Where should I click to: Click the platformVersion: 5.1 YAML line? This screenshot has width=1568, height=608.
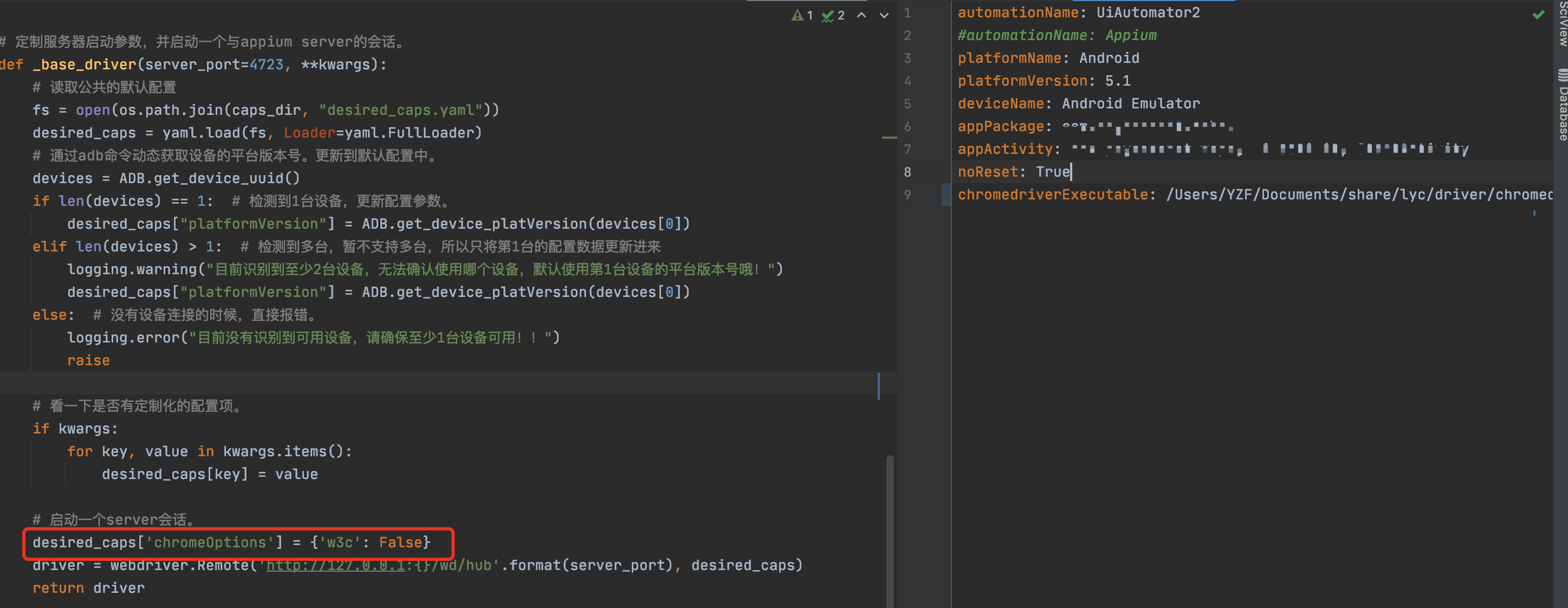pyautogui.click(x=1044, y=81)
